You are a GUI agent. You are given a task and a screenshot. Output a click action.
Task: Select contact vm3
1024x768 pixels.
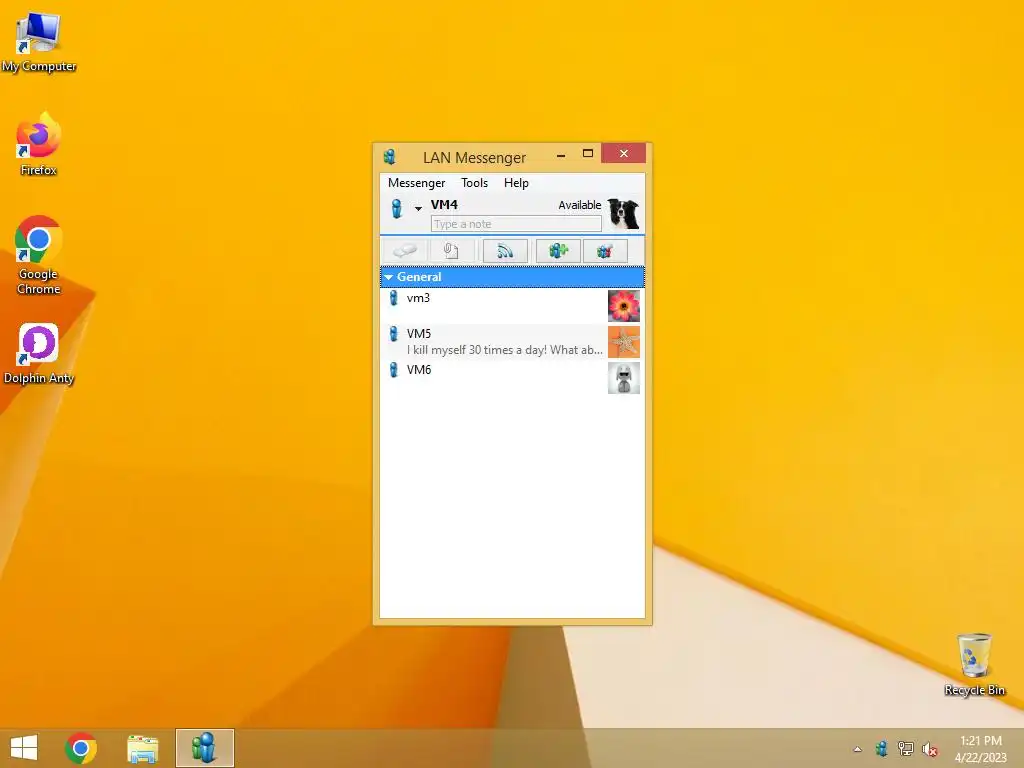513,306
